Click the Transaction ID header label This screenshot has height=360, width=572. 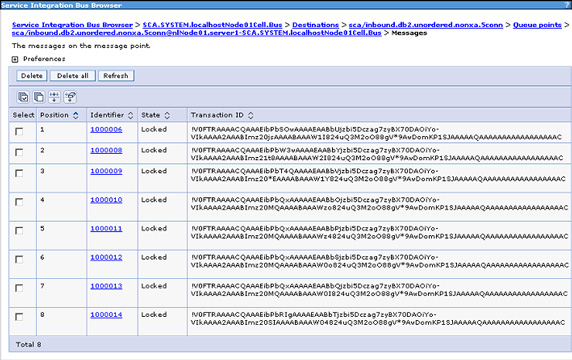217,115
